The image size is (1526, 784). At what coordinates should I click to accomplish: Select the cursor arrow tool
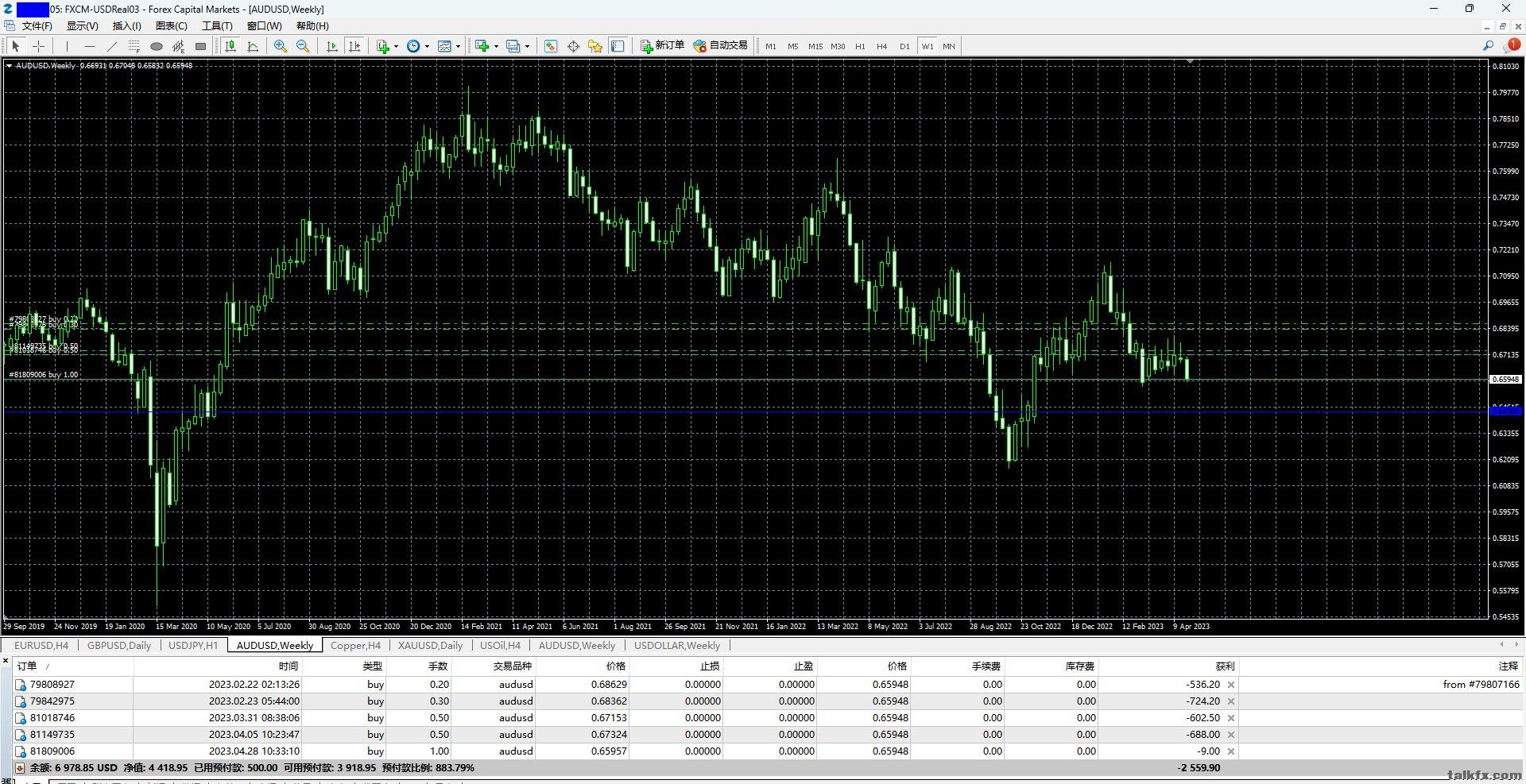pos(15,46)
